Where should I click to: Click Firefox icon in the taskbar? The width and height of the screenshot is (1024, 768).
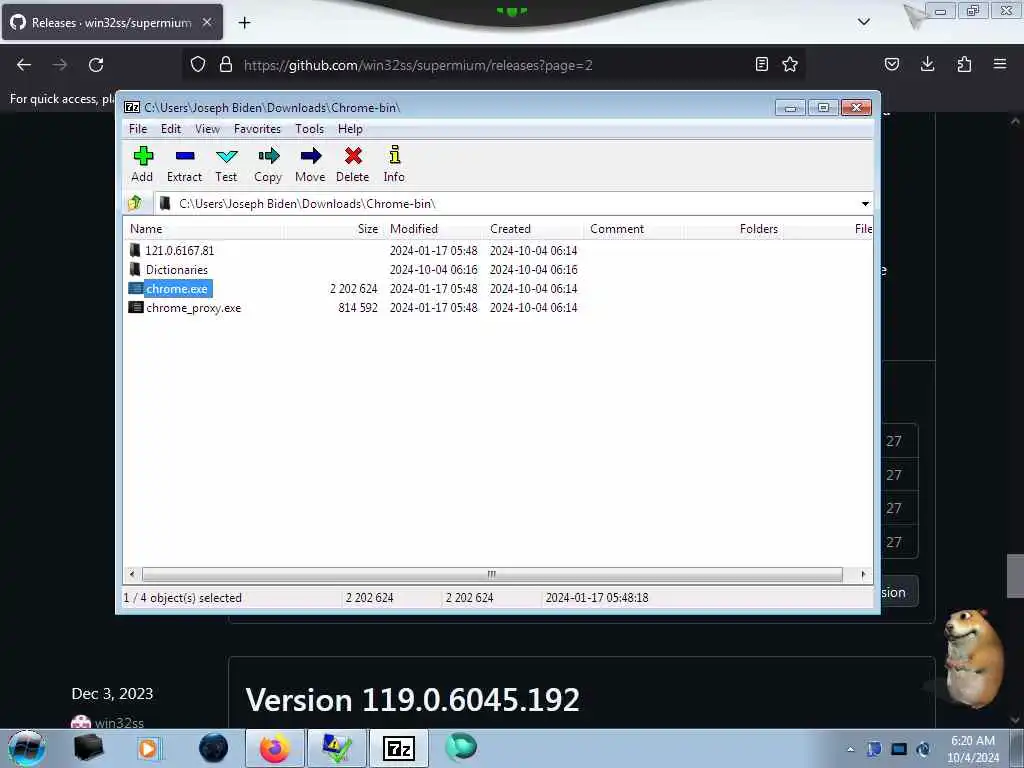(274, 748)
